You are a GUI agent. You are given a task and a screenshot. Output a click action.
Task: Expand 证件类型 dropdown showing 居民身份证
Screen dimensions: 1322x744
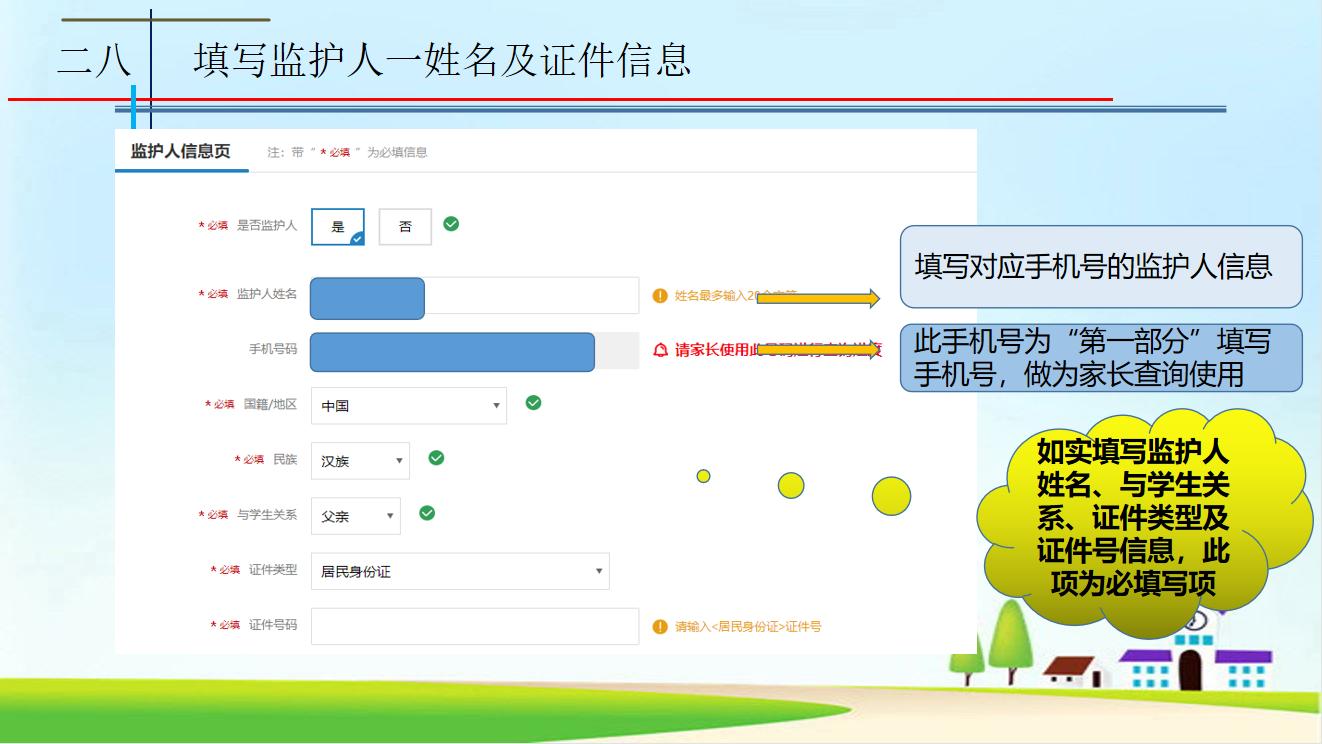click(460, 572)
